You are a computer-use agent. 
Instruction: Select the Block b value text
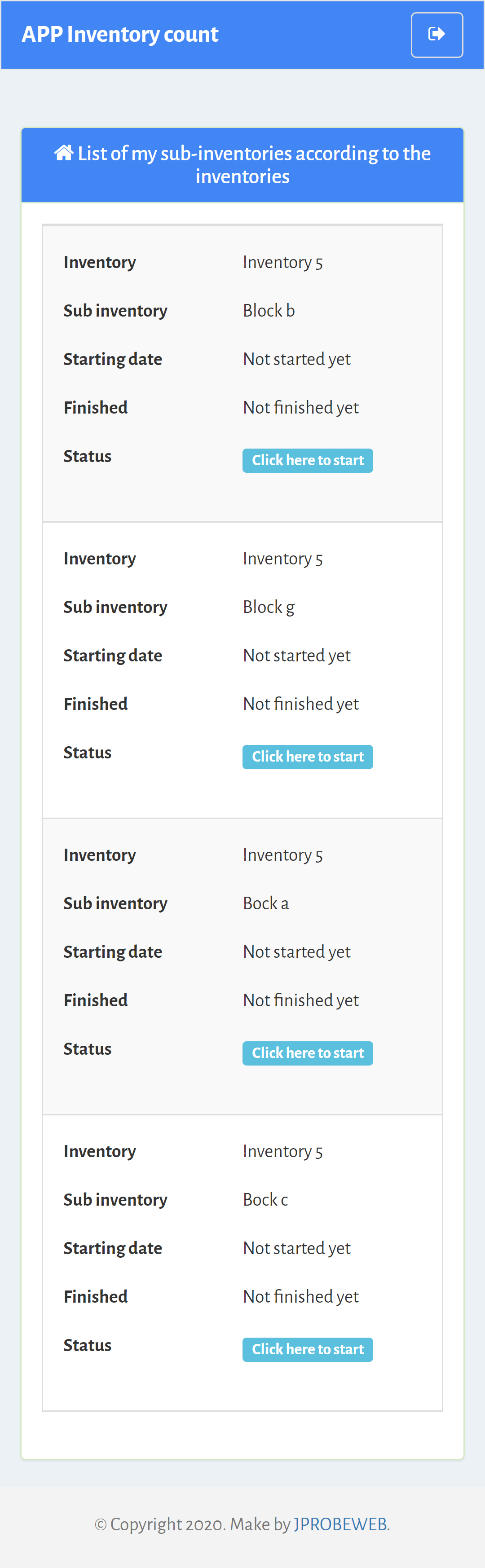pyautogui.click(x=269, y=310)
